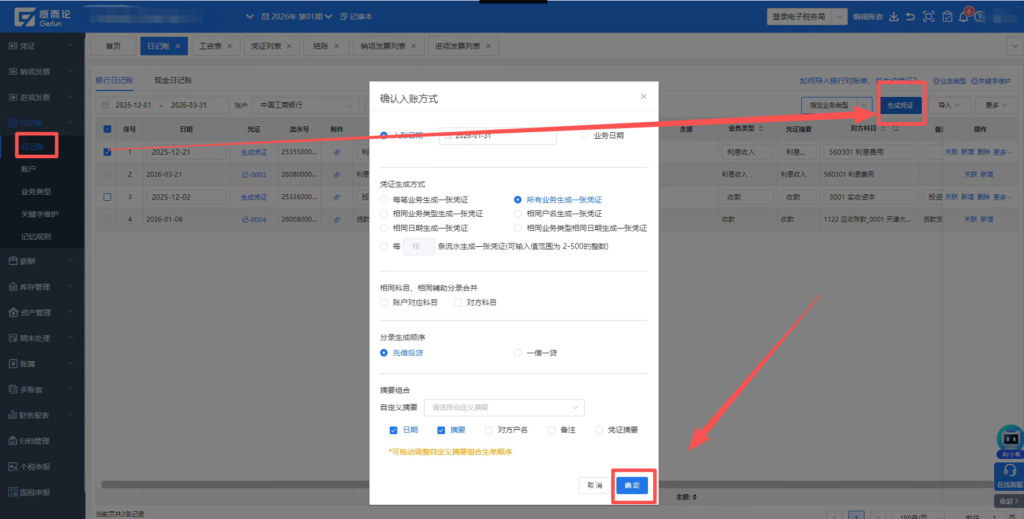The height and width of the screenshot is (519, 1024).
Task: Open the clipboard task icon in header
Action: [947, 16]
